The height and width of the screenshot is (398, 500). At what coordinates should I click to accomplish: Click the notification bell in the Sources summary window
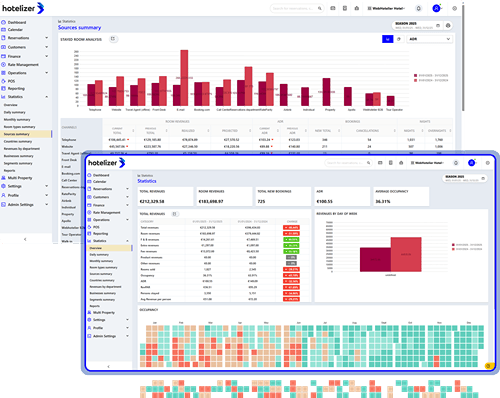pyautogui.click(x=419, y=8)
